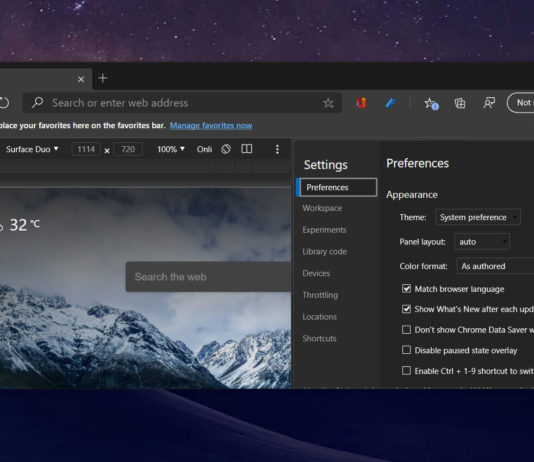
Task: Open the Office extension icon
Action: click(x=361, y=102)
